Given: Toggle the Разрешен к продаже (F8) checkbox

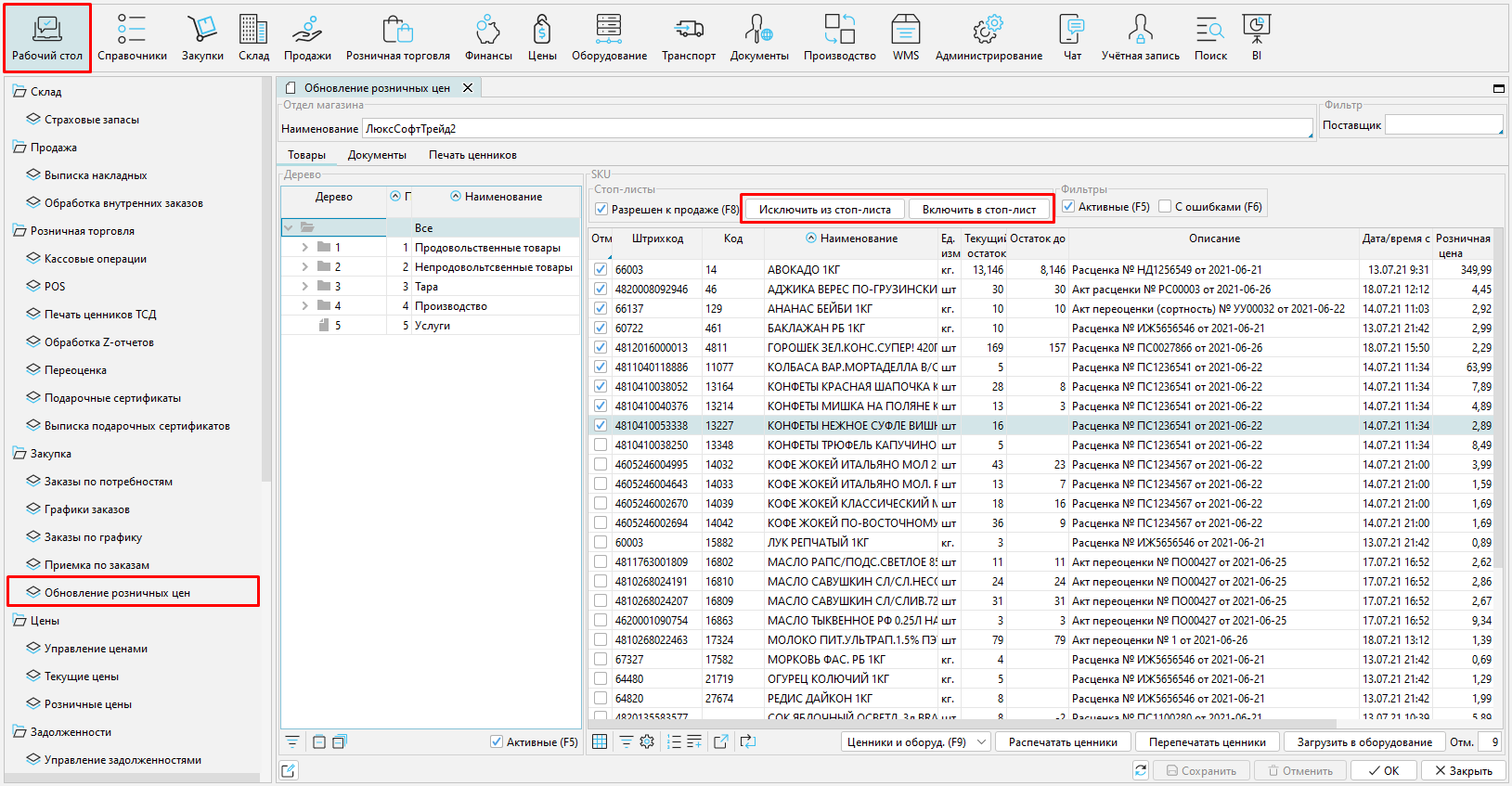Looking at the screenshot, I should pyautogui.click(x=601, y=210).
